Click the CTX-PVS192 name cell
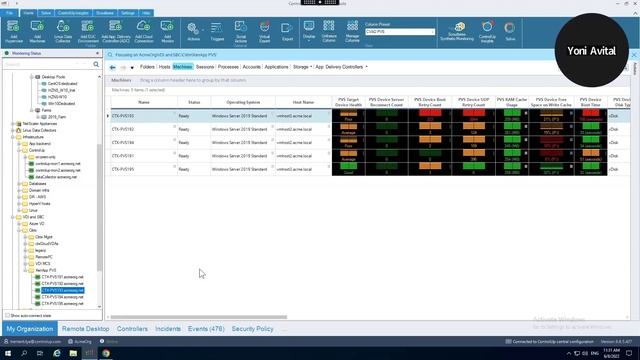Image resolution: width=640 pixels, height=360 pixels. 144,129
